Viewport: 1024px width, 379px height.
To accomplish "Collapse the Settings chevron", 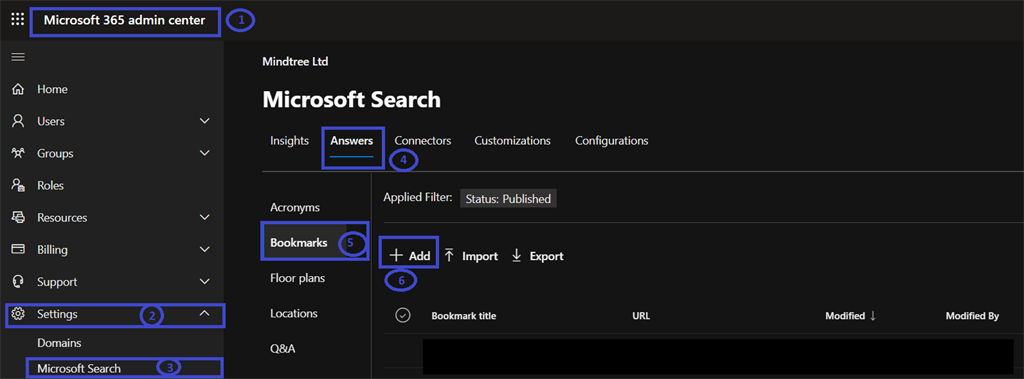I will [x=204, y=314].
